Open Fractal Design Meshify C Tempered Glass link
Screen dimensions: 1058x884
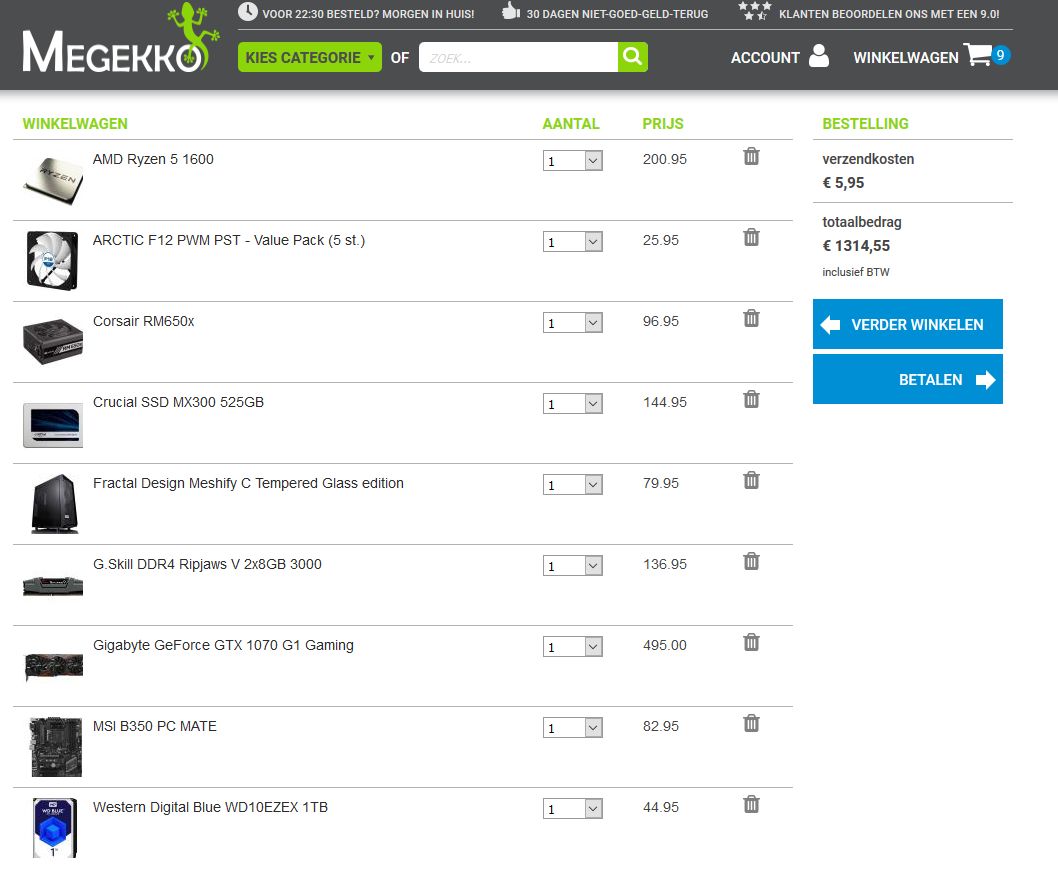click(x=248, y=483)
